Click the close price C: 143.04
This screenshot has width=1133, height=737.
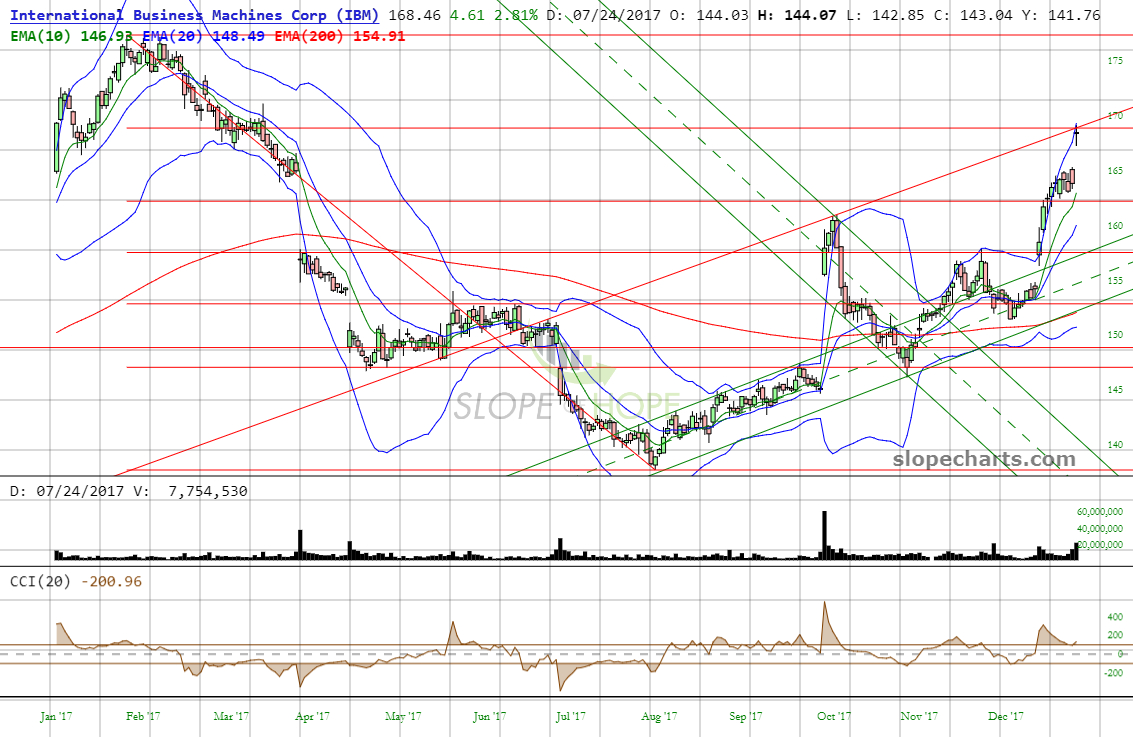[x=974, y=14]
